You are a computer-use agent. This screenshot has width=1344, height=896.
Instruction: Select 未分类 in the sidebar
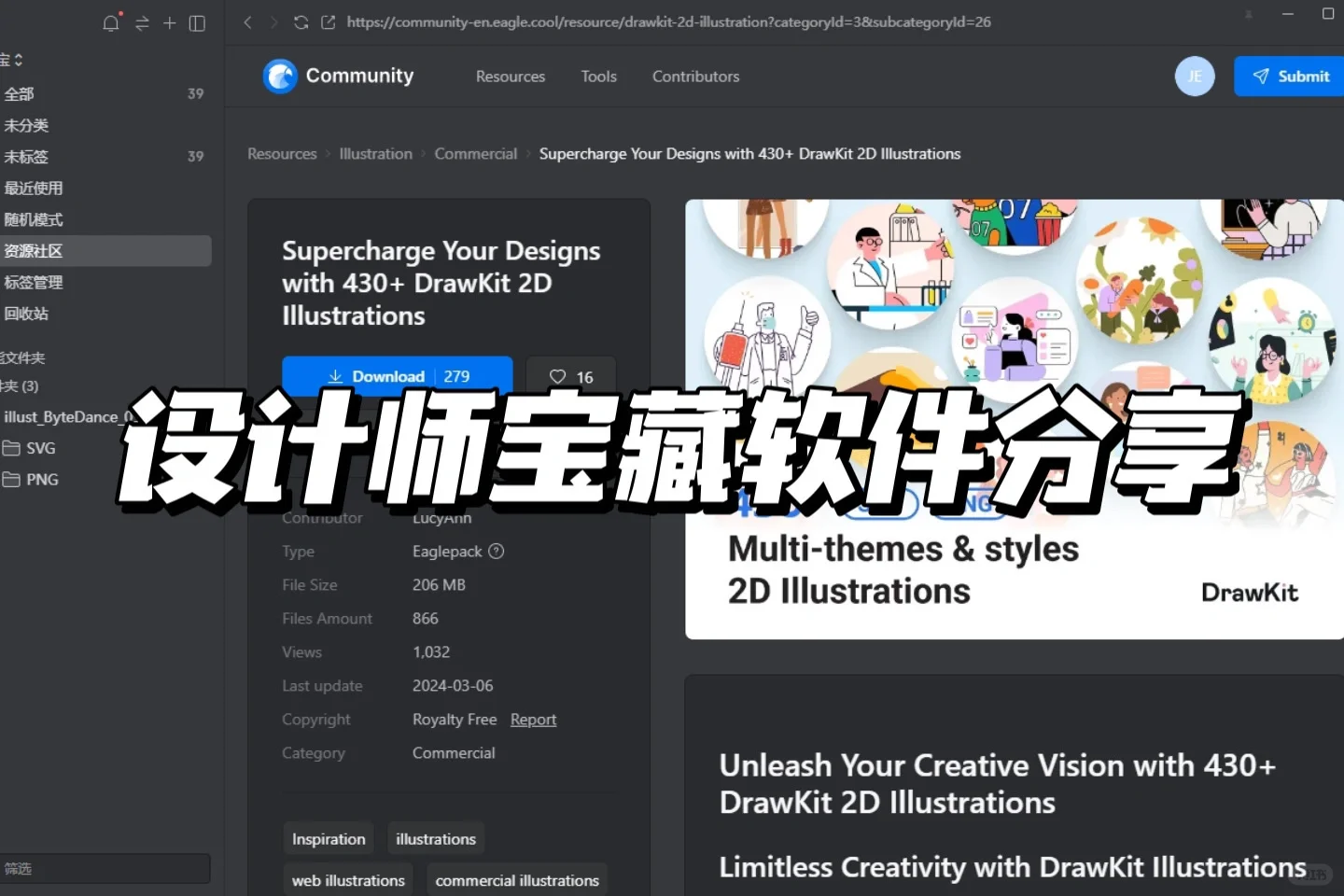click(x=105, y=125)
